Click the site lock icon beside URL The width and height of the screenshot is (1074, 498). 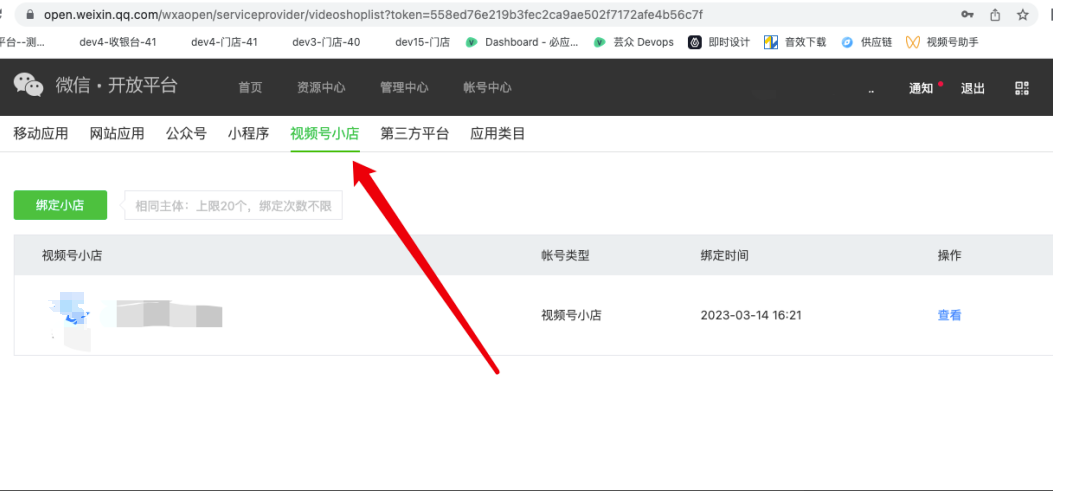[x=29, y=14]
